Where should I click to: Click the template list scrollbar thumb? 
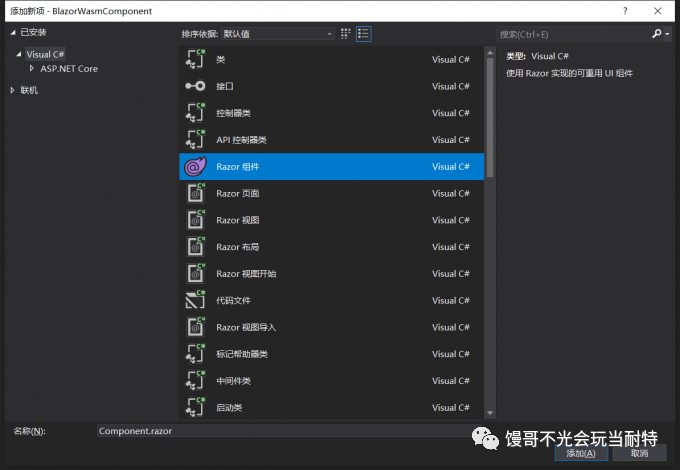tap(490, 118)
